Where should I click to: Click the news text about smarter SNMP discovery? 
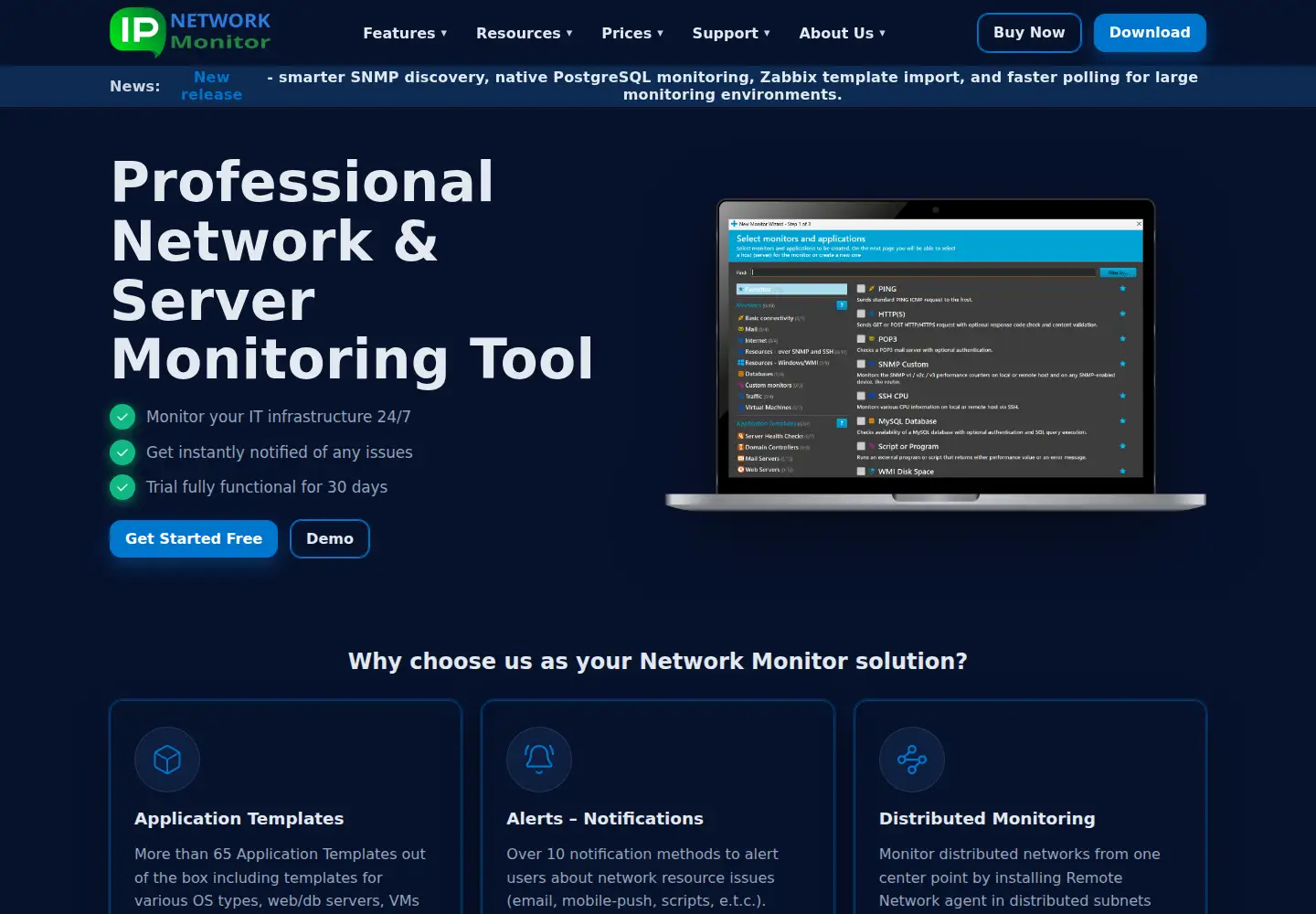pos(732,86)
